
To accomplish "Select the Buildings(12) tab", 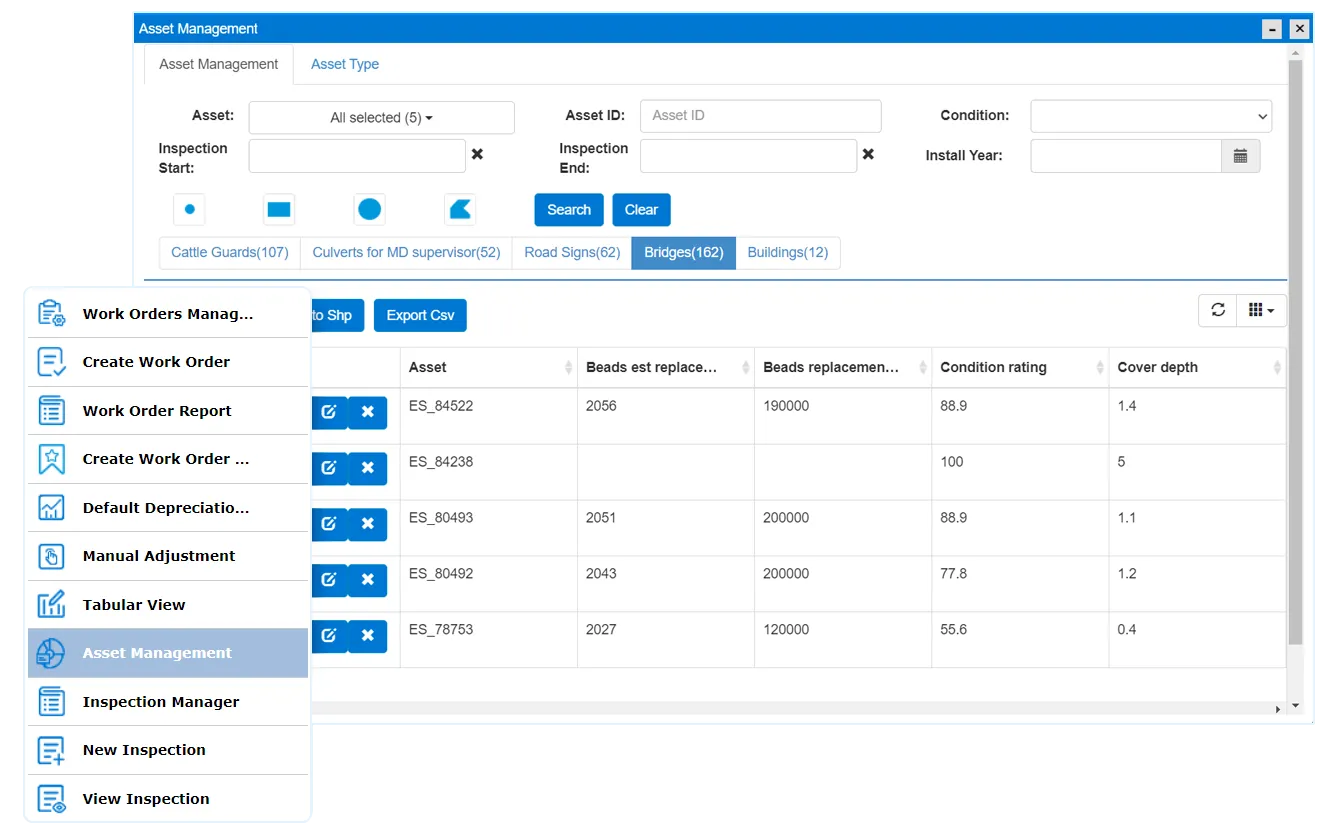I will click(788, 253).
